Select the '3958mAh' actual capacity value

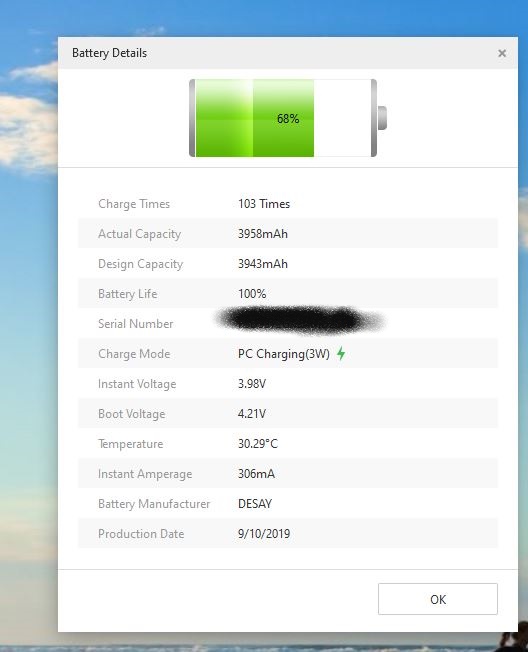[263, 234]
